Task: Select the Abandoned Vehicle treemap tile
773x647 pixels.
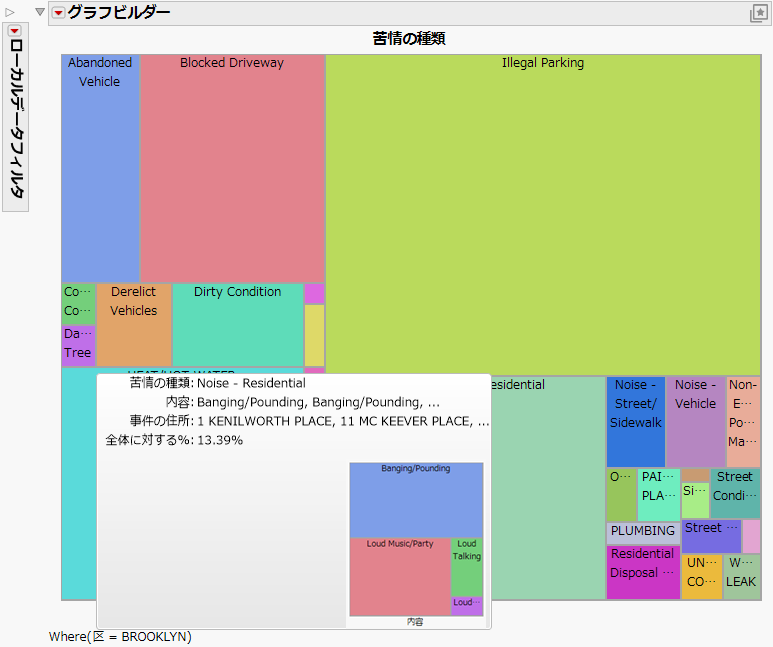Action: [x=101, y=168]
